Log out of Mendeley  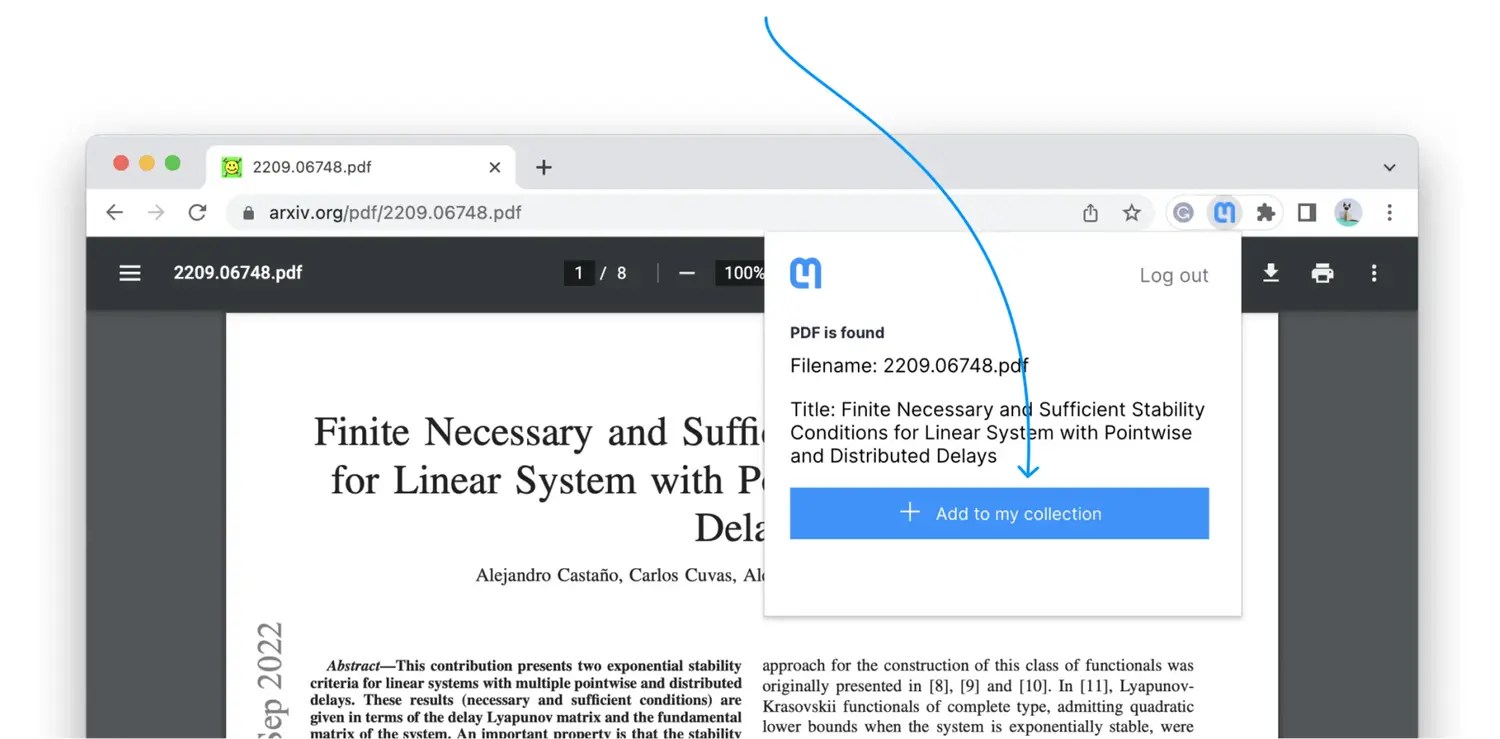click(1173, 275)
